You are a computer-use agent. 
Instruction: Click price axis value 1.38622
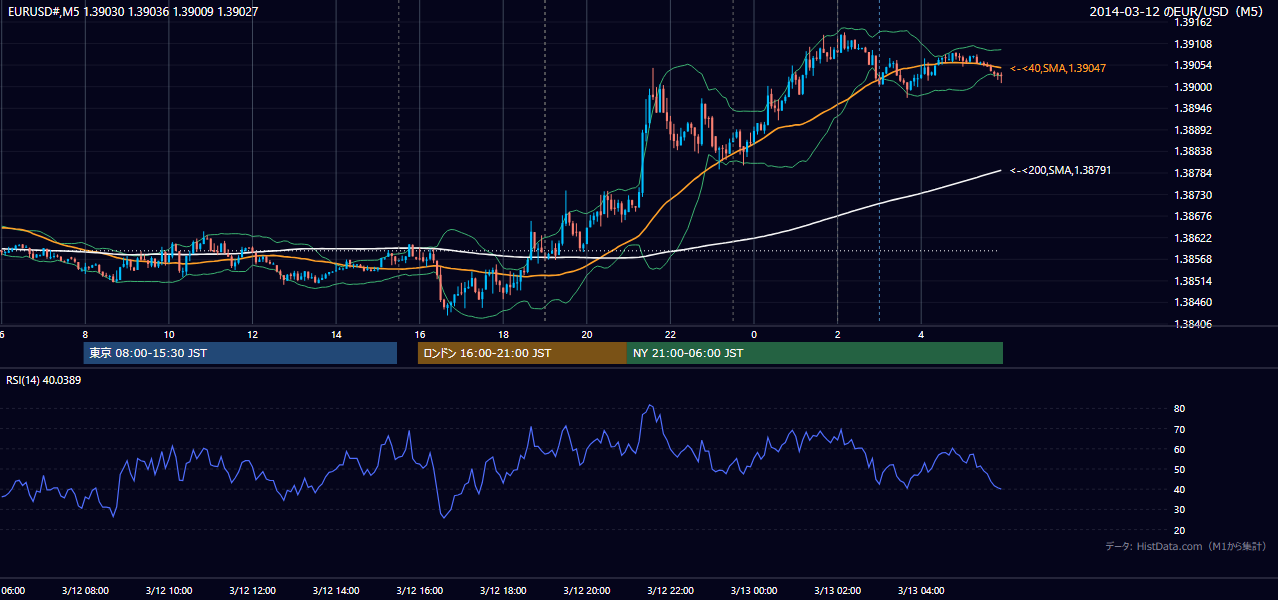(x=1192, y=238)
